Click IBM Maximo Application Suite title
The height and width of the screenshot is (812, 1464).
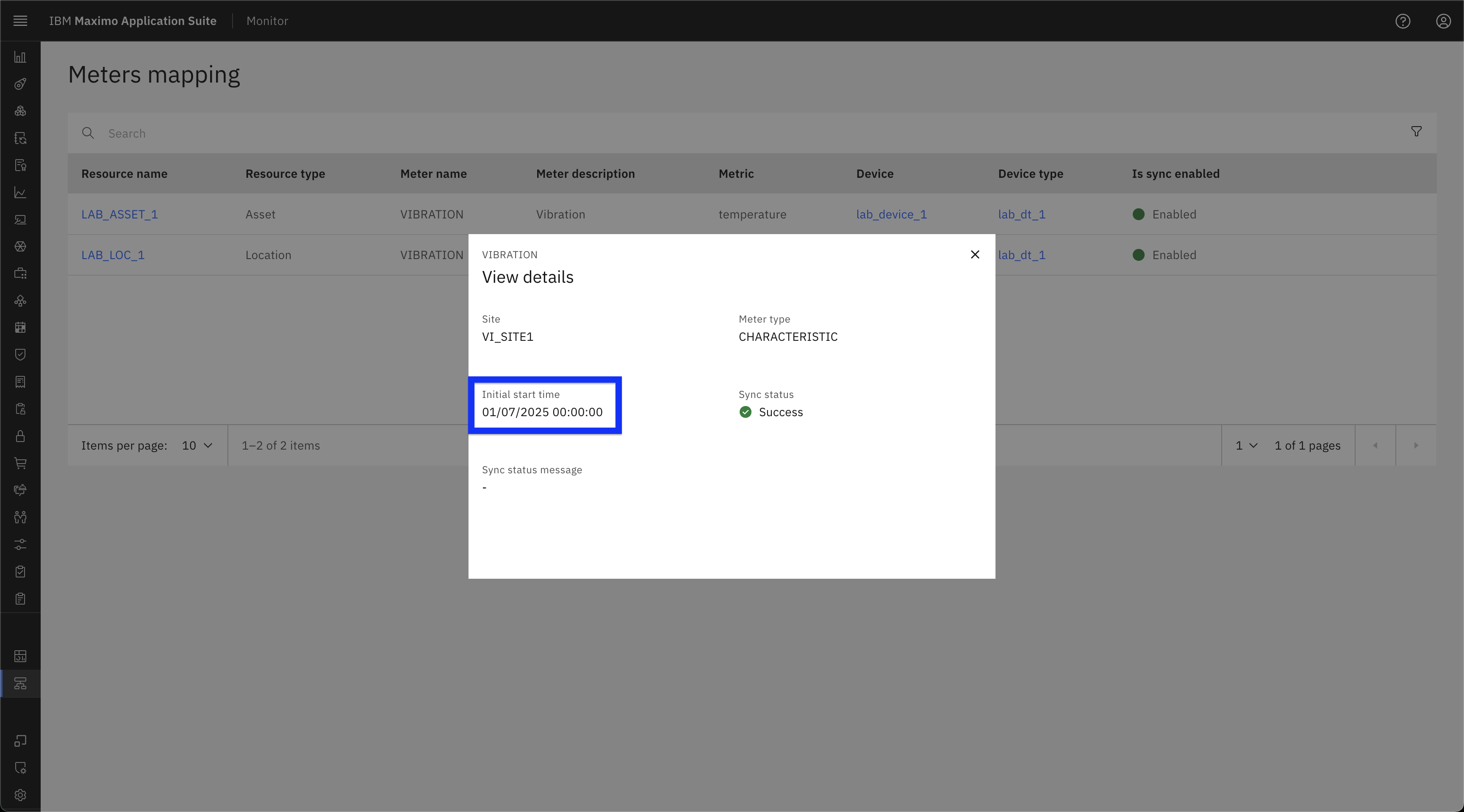(133, 21)
